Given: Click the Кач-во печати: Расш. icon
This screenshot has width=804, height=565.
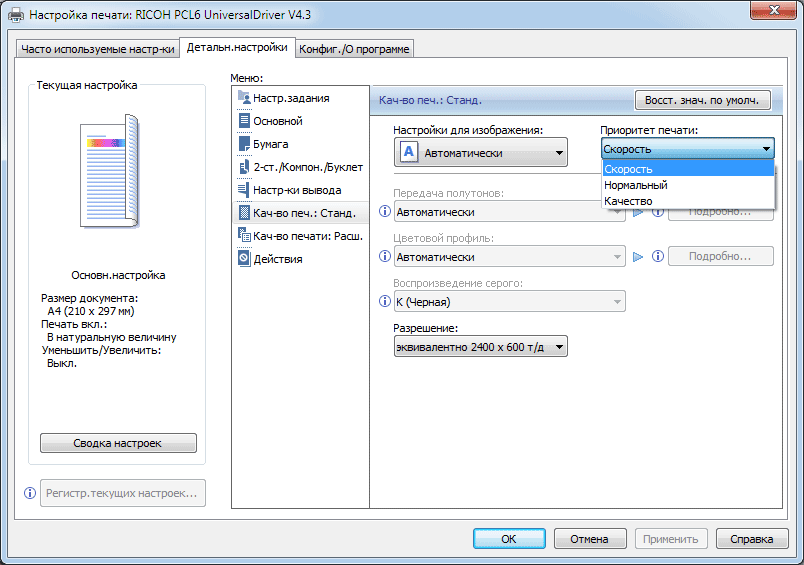Looking at the screenshot, I should [x=244, y=236].
